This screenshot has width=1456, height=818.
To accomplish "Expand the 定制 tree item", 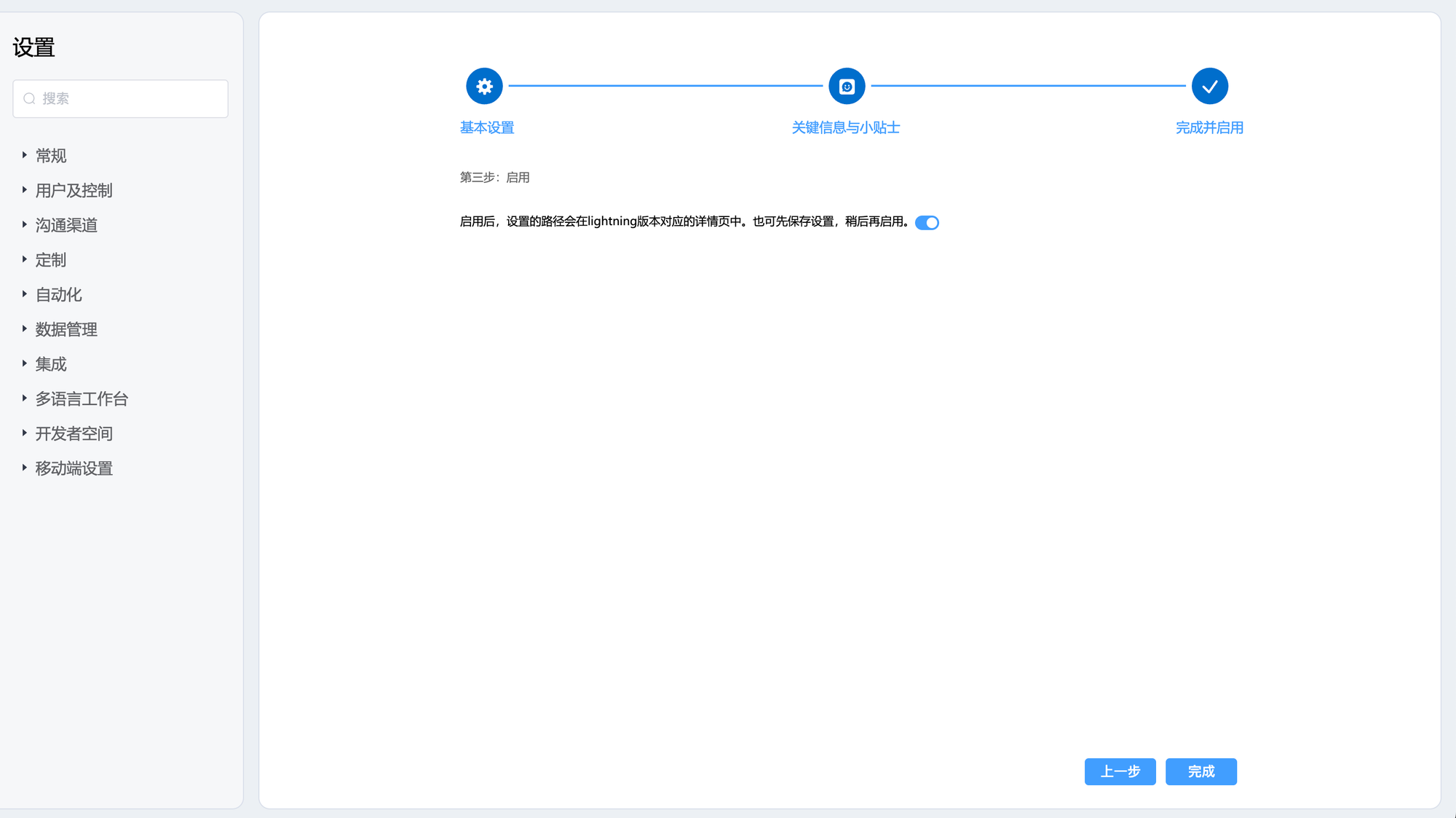I will [50, 260].
